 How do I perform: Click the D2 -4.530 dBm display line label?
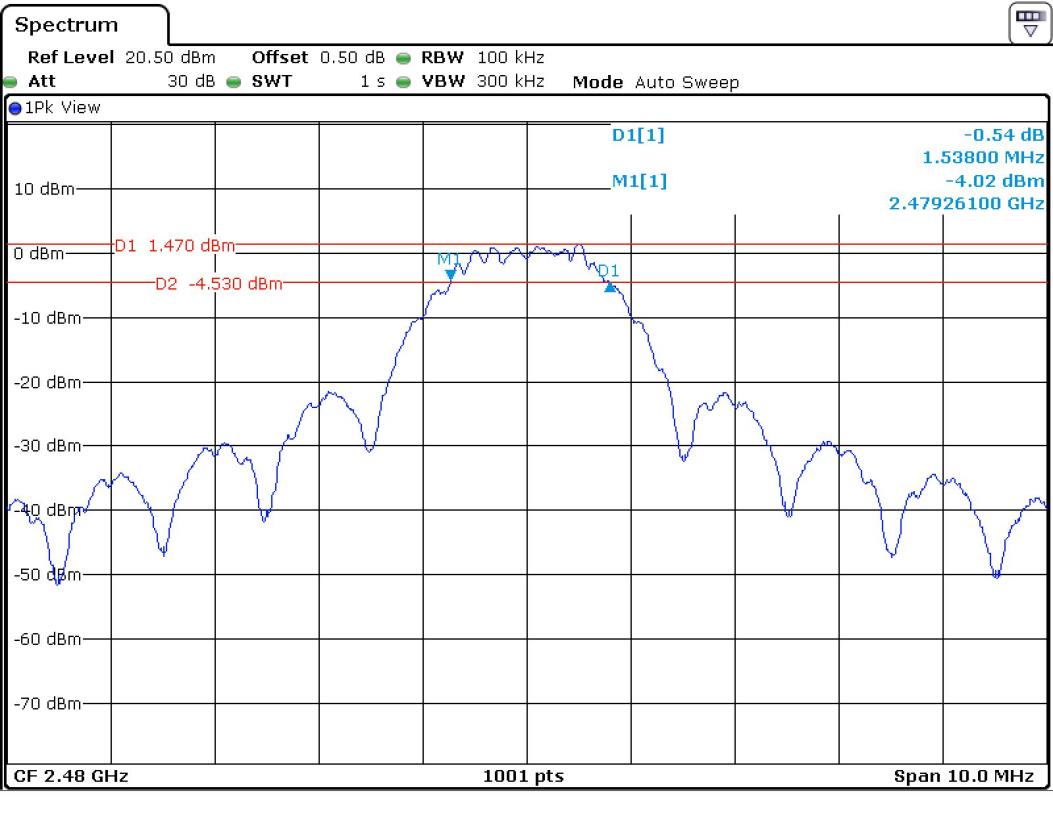tap(219, 283)
